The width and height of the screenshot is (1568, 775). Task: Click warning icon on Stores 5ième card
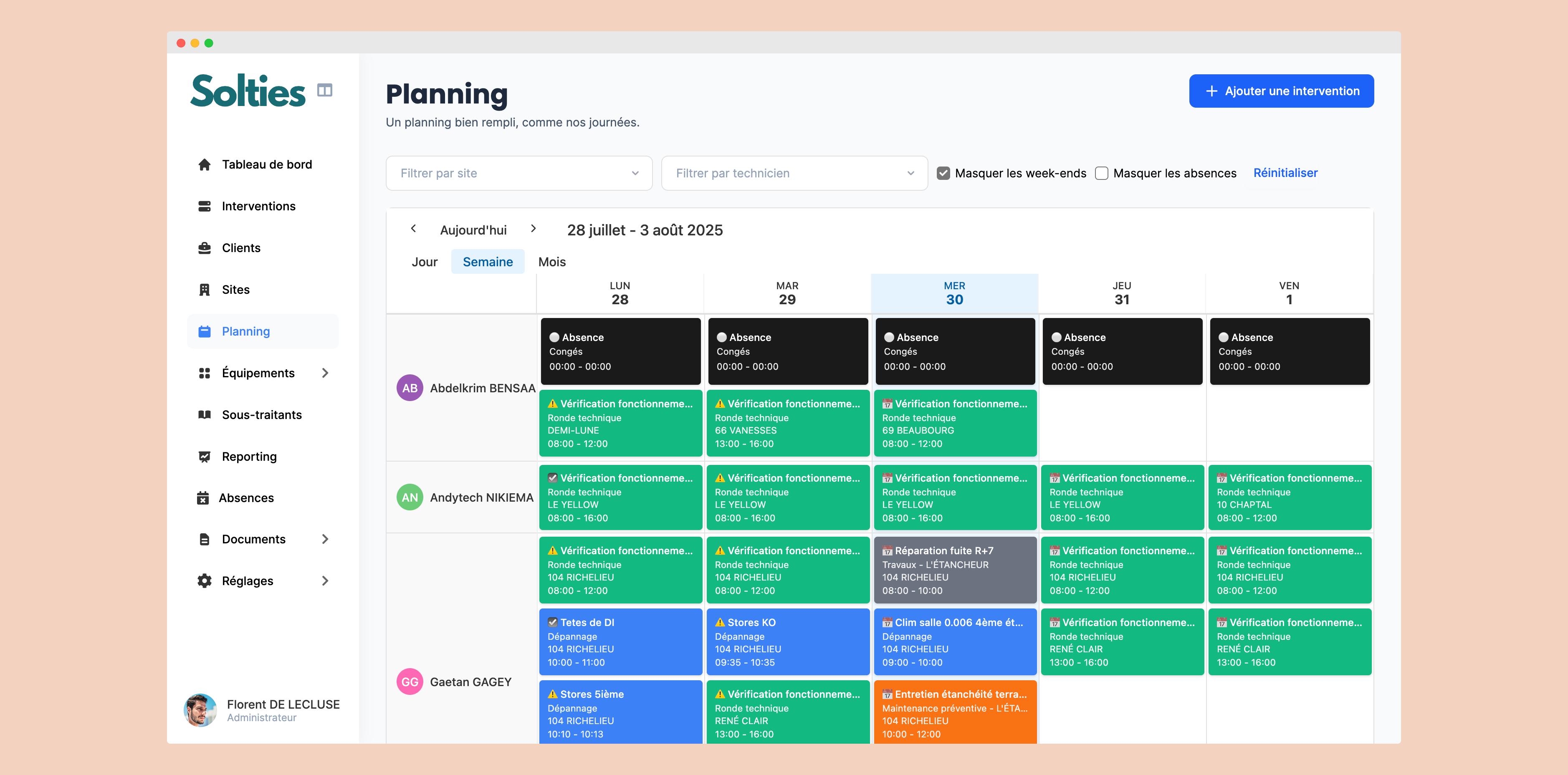pos(553,694)
